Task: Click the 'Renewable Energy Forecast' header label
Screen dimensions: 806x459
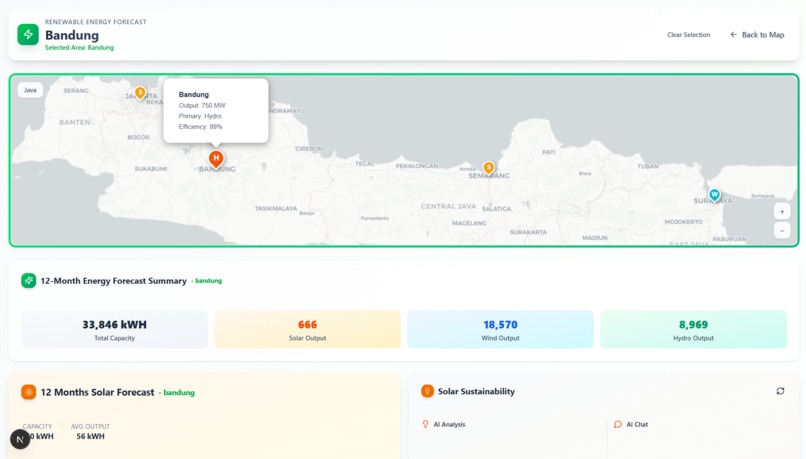Action: (96, 22)
